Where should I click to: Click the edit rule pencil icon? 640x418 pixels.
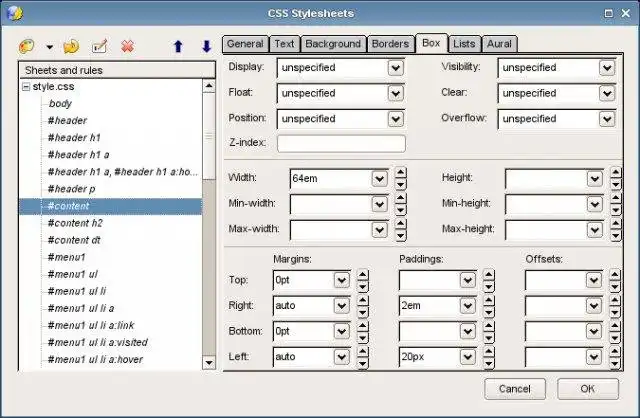point(99,46)
